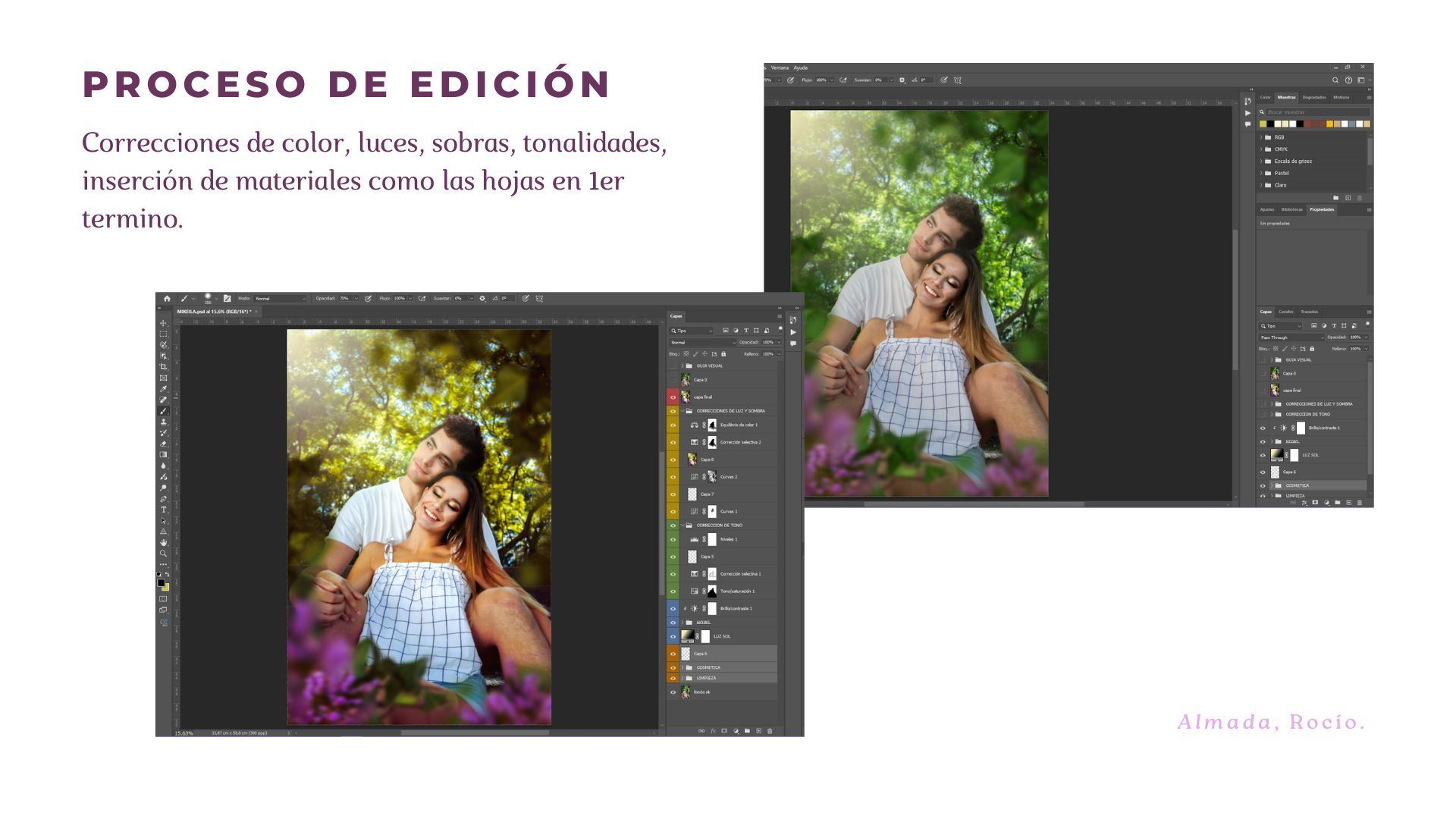Image resolution: width=1456 pixels, height=819 pixels.
Task: Select the Hand tool
Action: 163,542
